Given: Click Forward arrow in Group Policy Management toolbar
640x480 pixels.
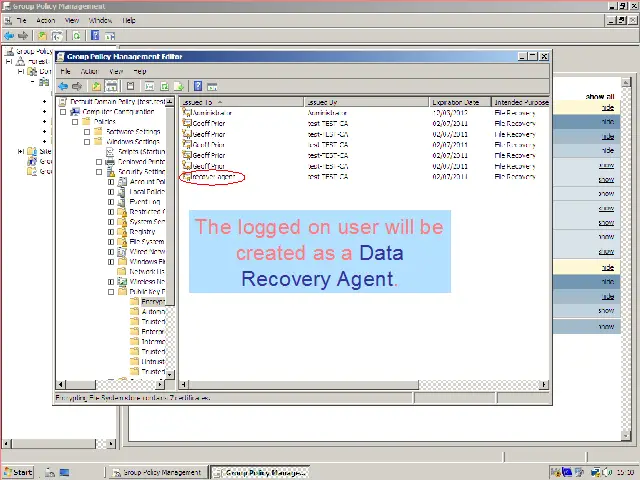Looking at the screenshot, I should (23, 36).
